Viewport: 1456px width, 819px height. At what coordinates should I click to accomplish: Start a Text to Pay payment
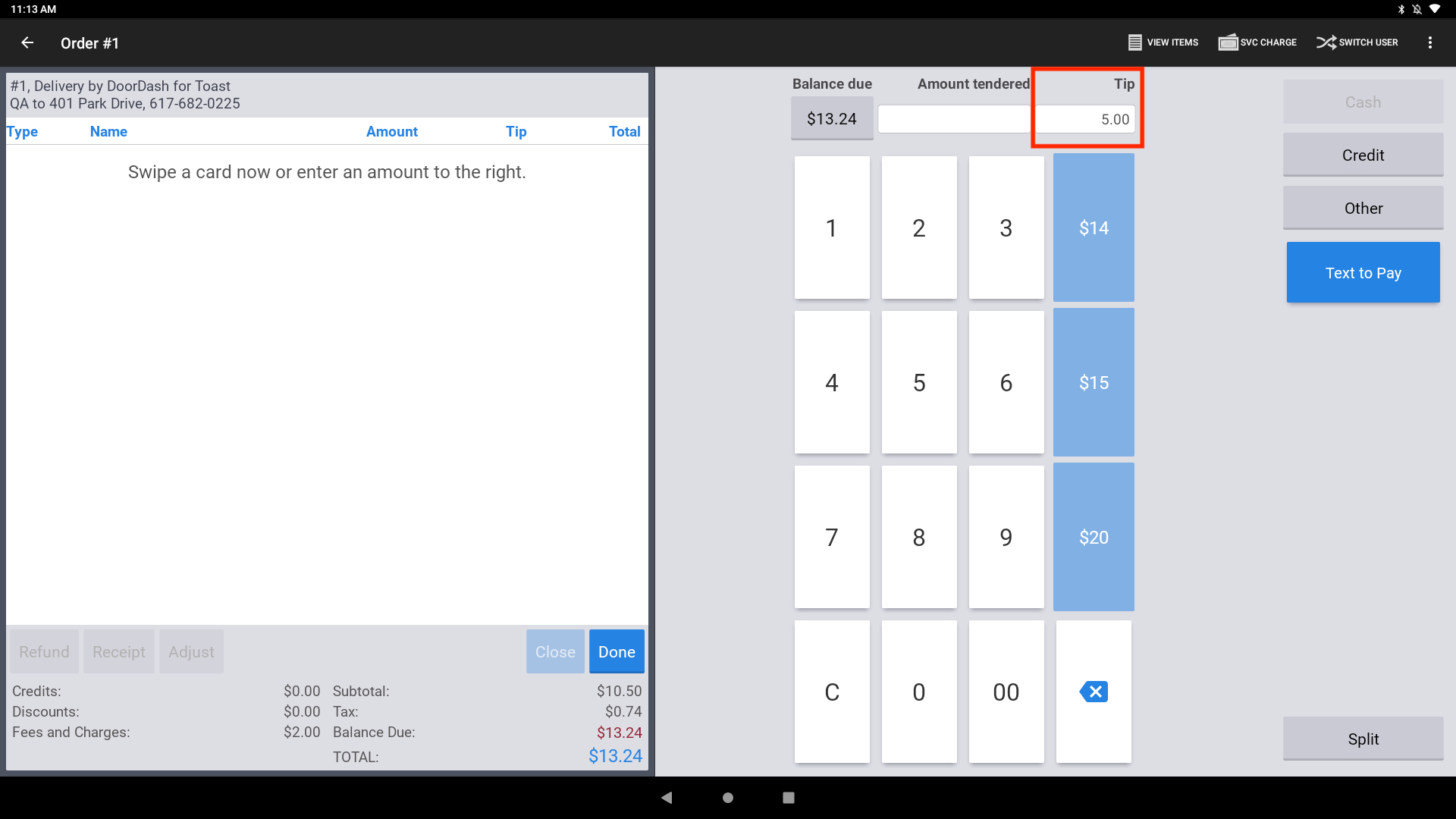pyautogui.click(x=1363, y=272)
